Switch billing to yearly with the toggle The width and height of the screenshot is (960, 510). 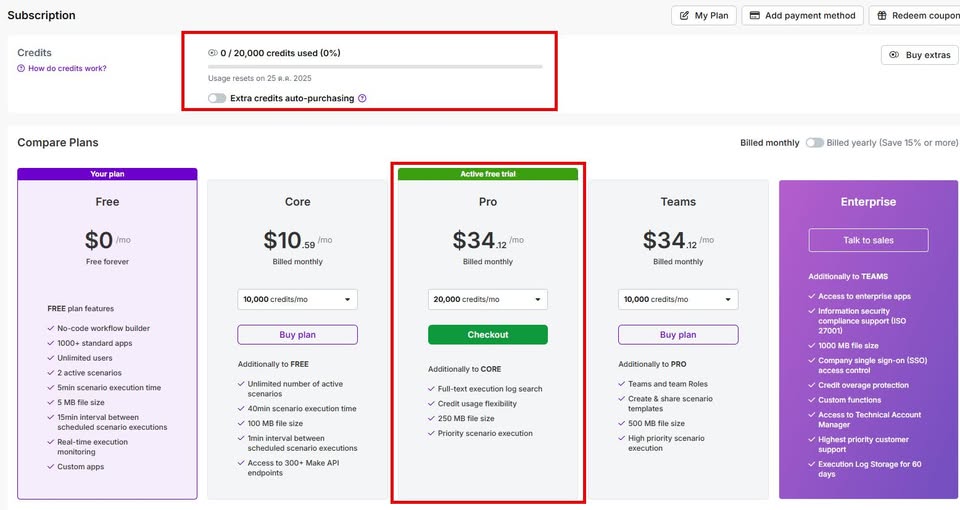(x=815, y=143)
